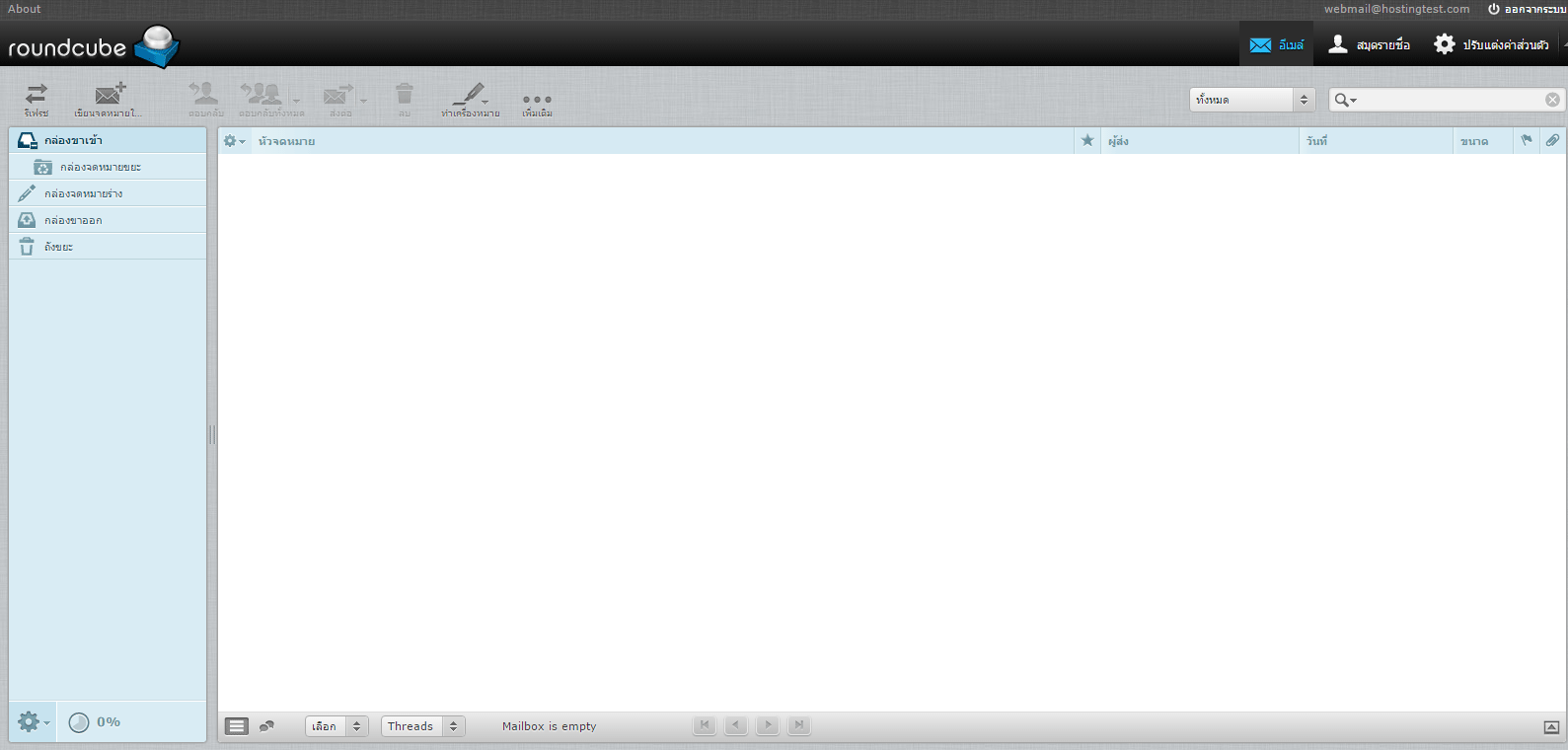
Task: Open the message filter dropdown (ทั้งหมด)
Action: pos(1251,100)
